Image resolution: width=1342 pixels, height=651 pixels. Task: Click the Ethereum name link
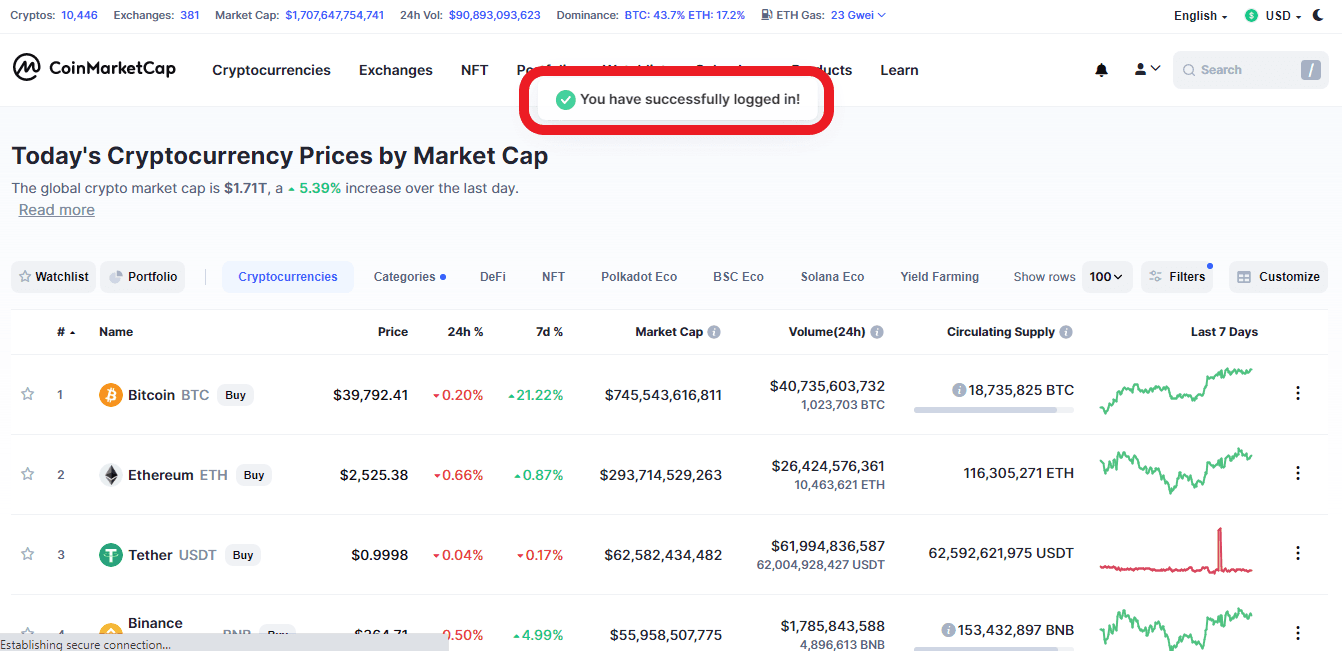pyautogui.click(x=161, y=475)
